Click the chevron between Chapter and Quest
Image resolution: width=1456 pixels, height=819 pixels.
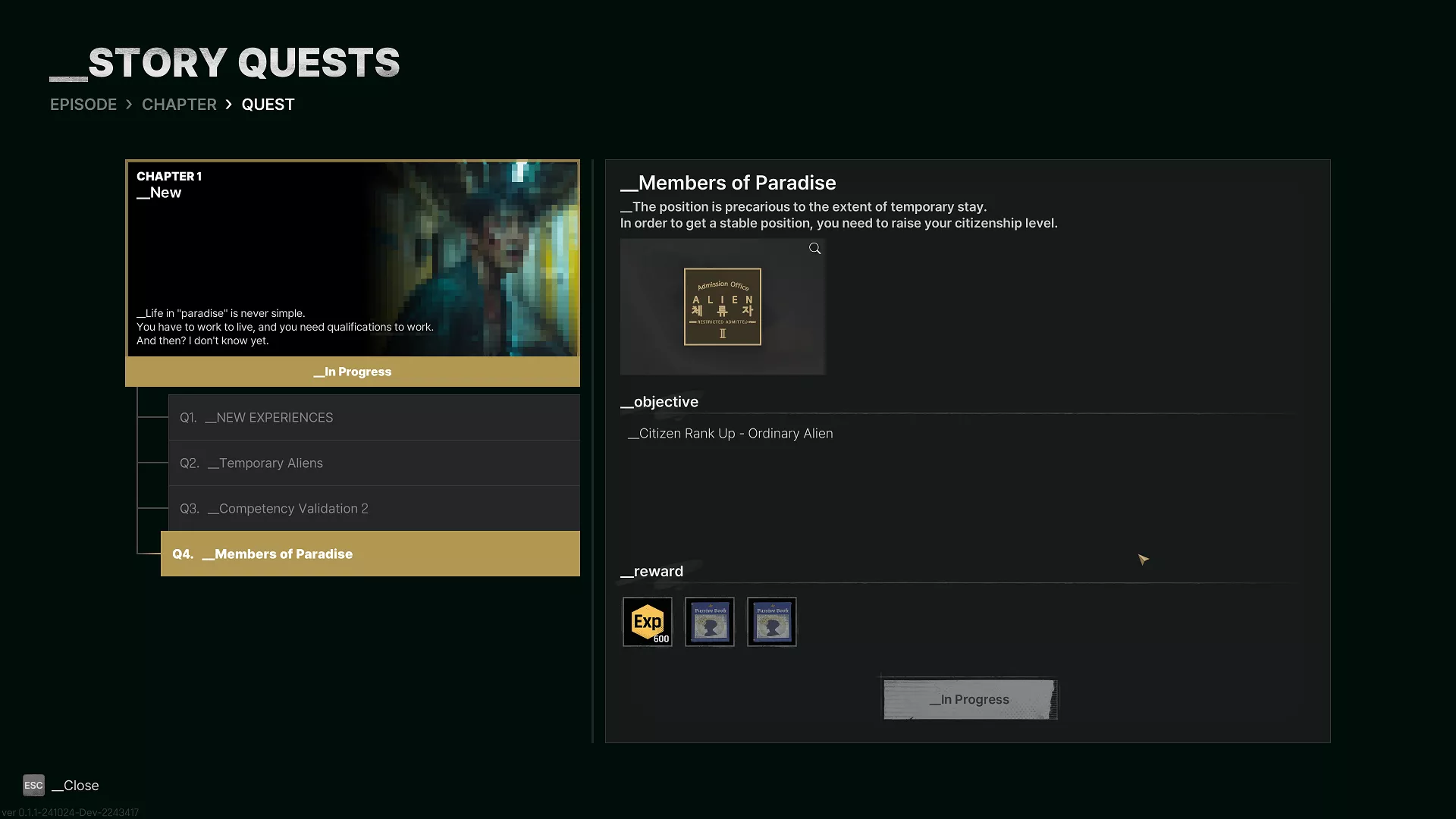228,105
